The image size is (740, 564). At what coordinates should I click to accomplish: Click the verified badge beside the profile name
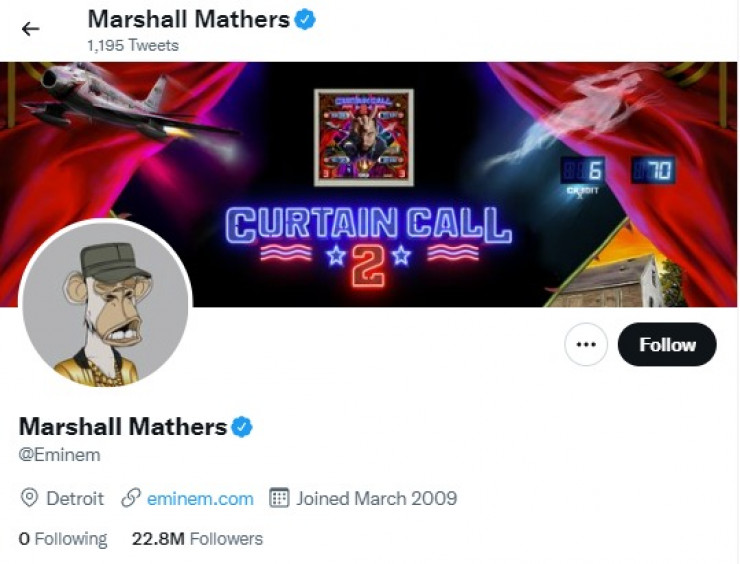[x=242, y=427]
